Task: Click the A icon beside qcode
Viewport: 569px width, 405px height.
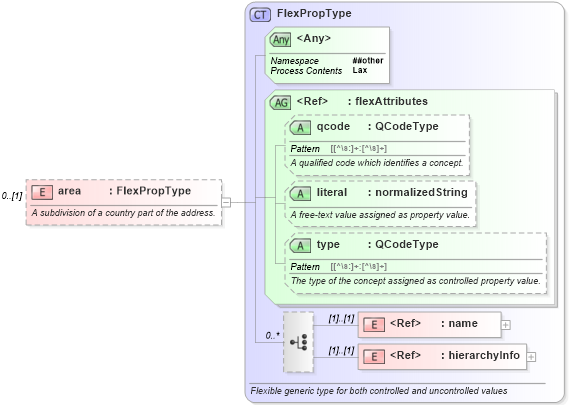Action: (300, 128)
